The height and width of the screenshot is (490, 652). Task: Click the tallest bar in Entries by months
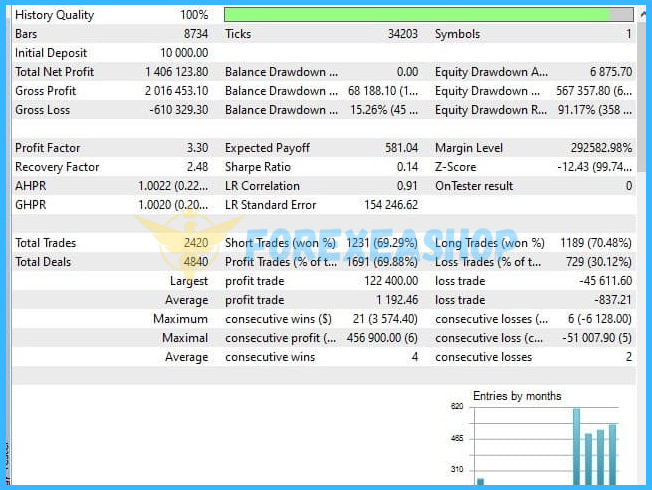click(x=576, y=447)
